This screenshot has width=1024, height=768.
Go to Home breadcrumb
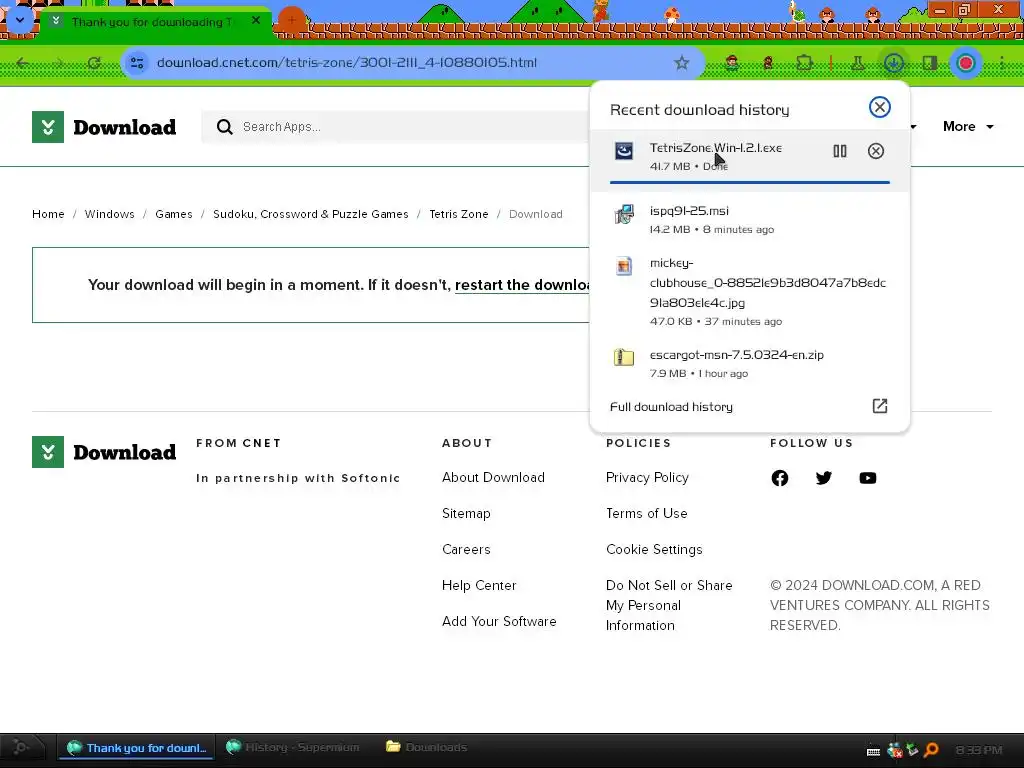point(48,214)
